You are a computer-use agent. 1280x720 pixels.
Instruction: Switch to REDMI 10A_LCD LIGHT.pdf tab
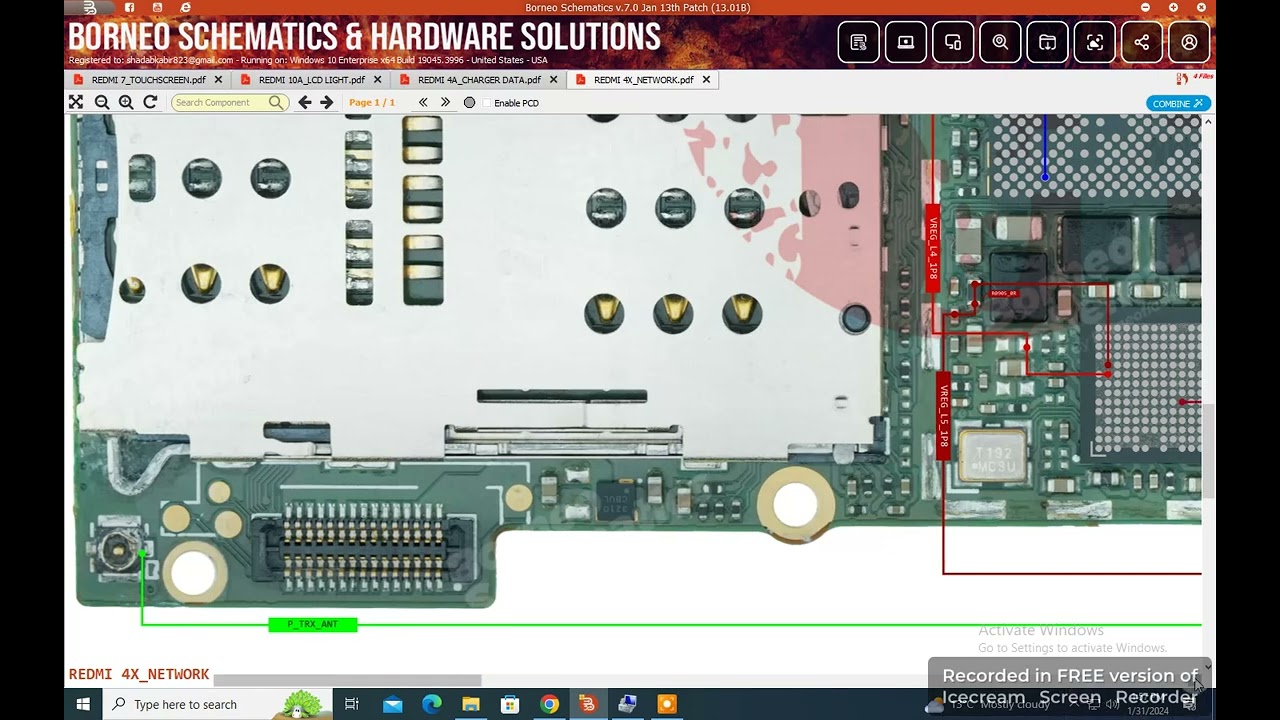click(311, 80)
